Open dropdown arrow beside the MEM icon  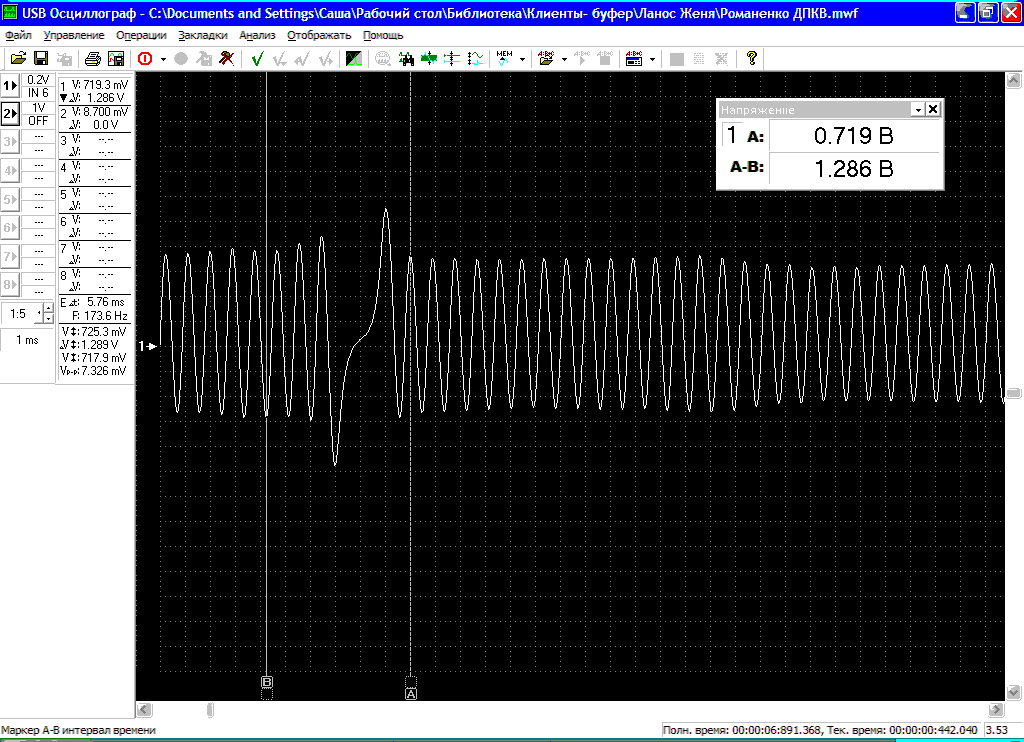click(x=522, y=59)
